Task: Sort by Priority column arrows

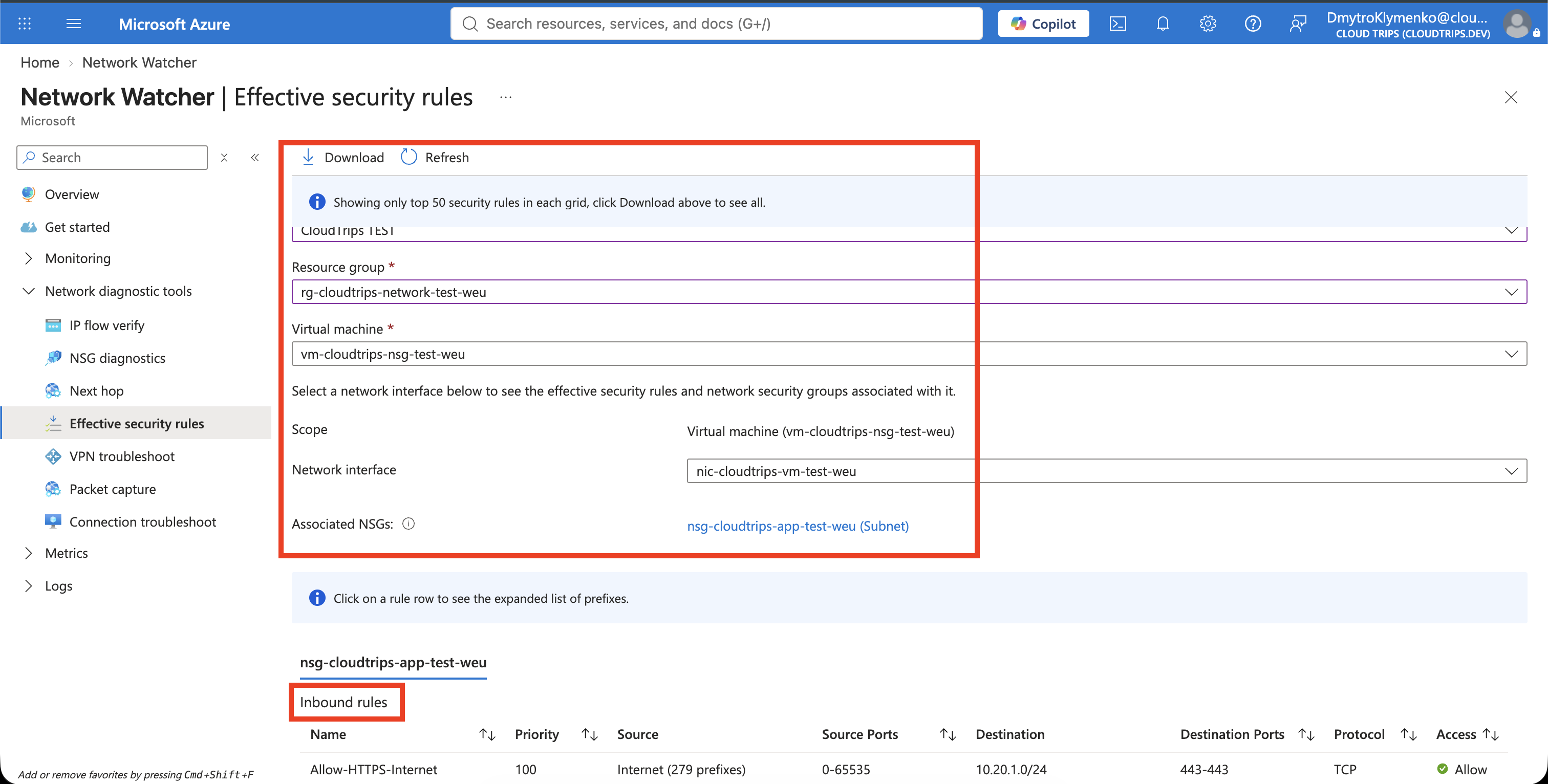Action: [590, 734]
